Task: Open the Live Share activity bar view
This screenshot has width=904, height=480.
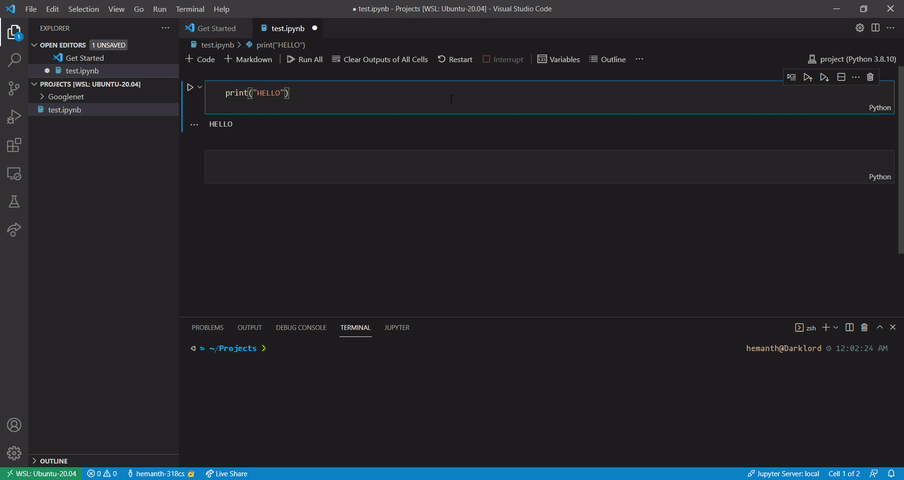Action: 14,229
